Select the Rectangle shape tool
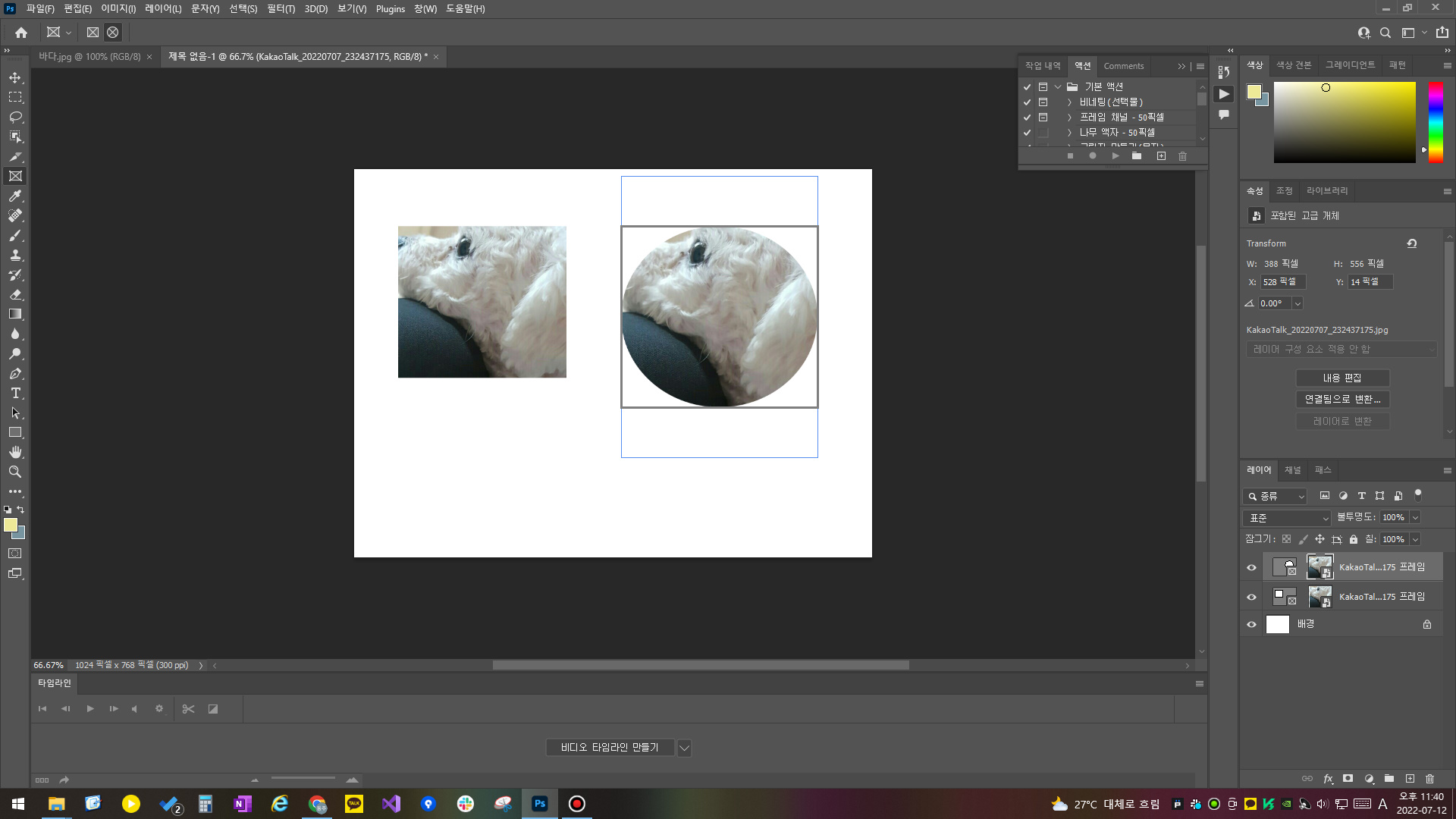1456x819 pixels. coord(15,433)
